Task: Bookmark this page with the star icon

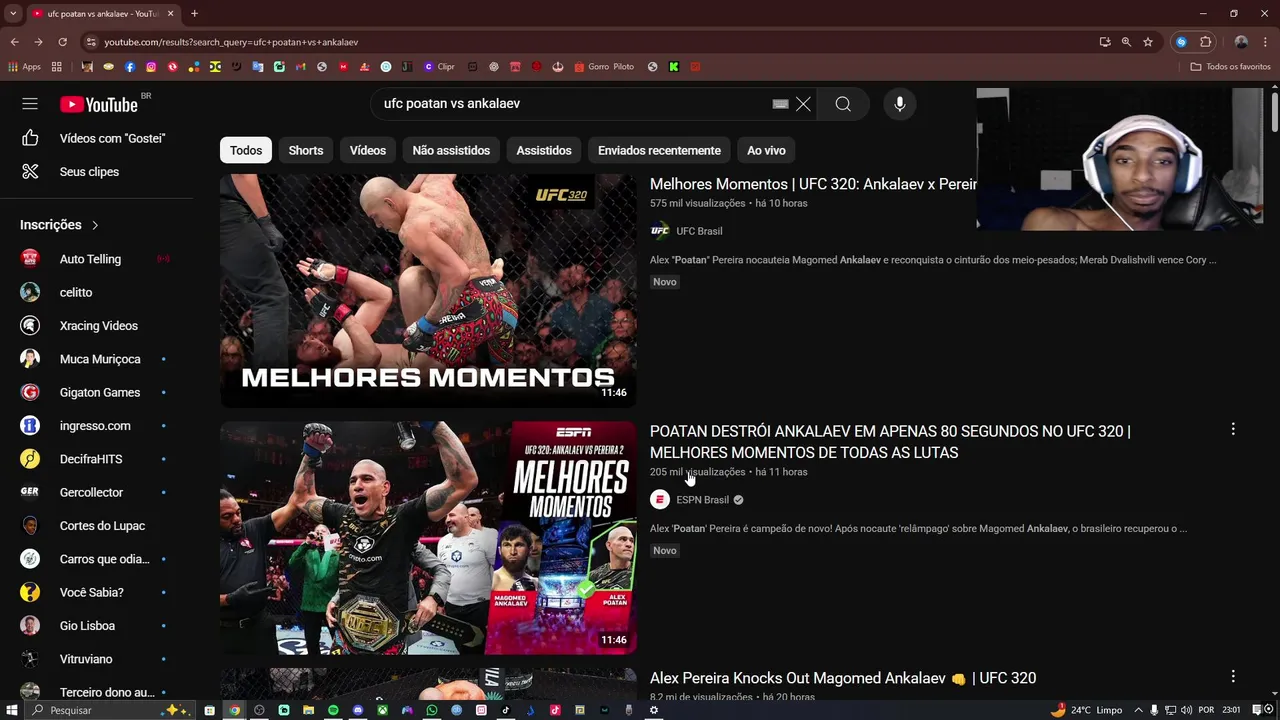Action: [1148, 42]
